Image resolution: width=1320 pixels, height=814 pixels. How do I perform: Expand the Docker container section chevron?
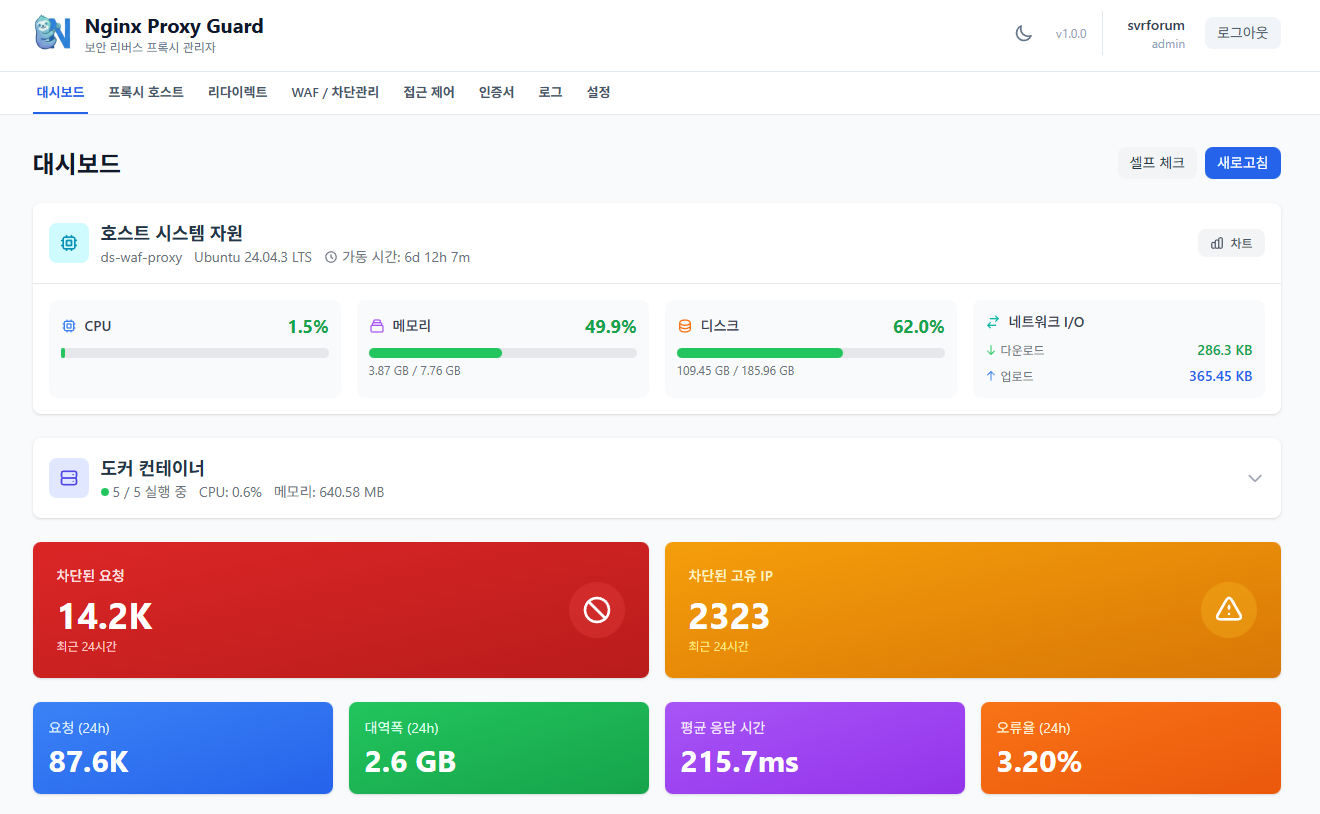pyautogui.click(x=1255, y=478)
